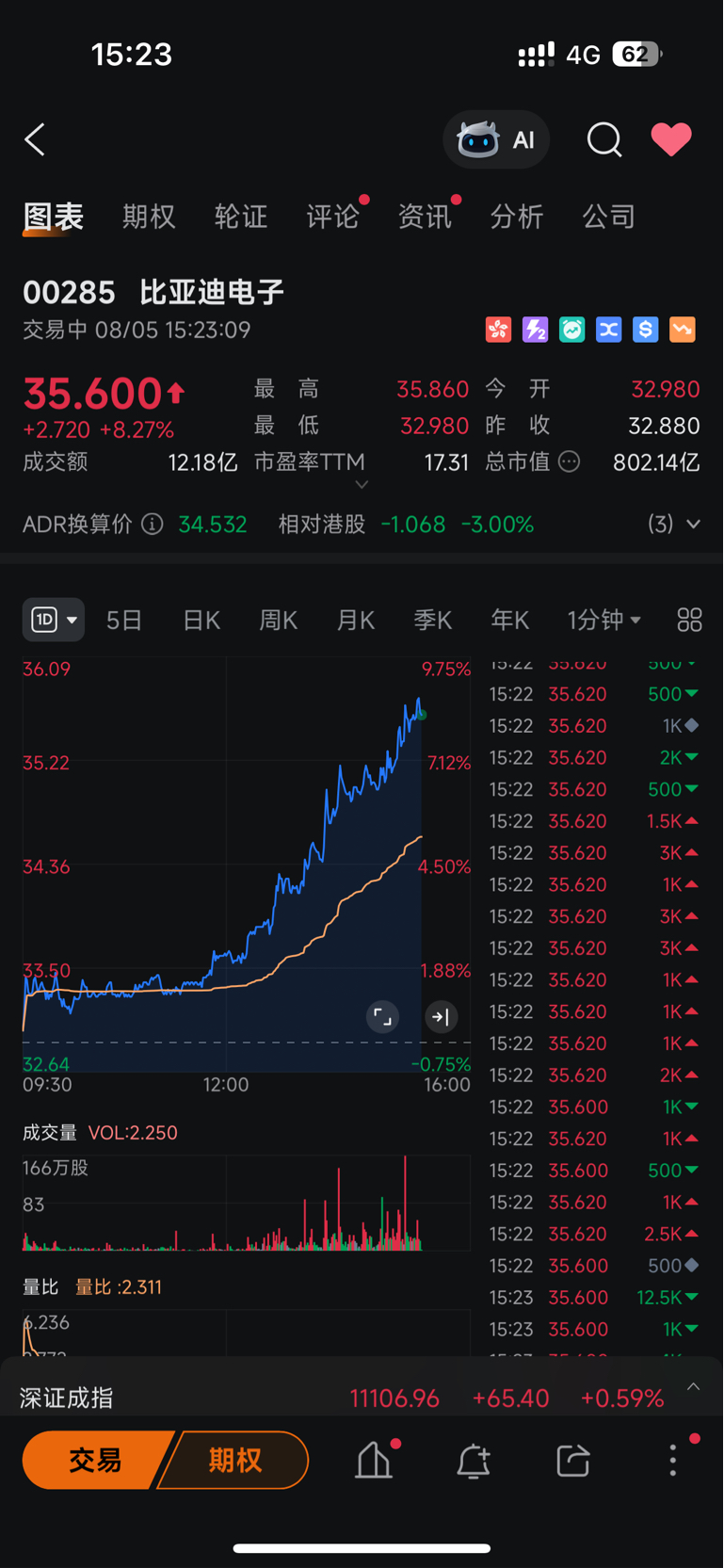Toggle the favorite heart icon

click(671, 139)
